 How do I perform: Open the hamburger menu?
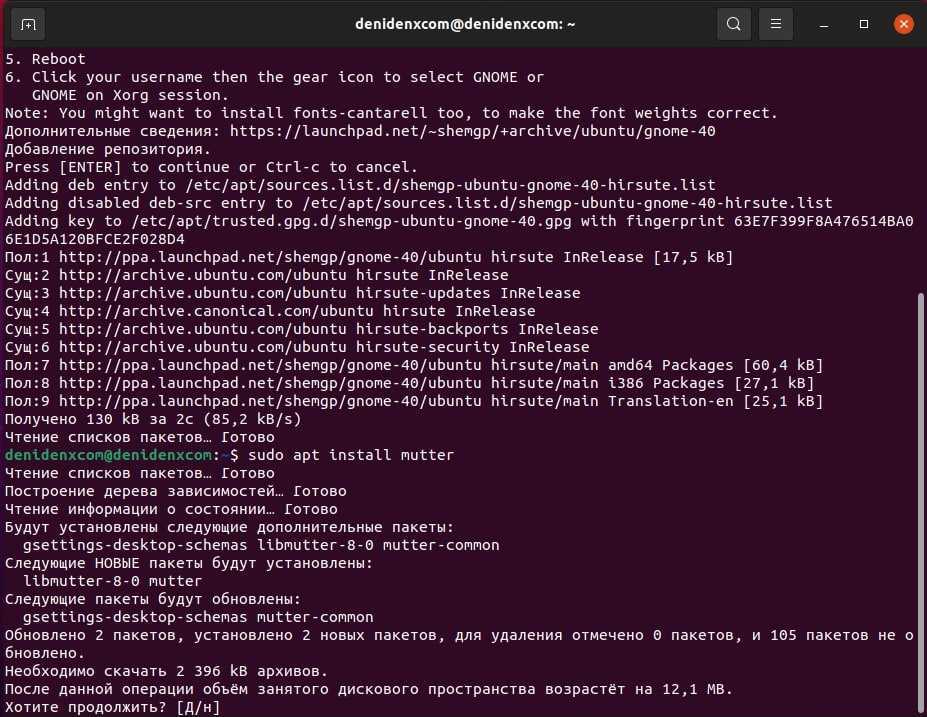775,24
